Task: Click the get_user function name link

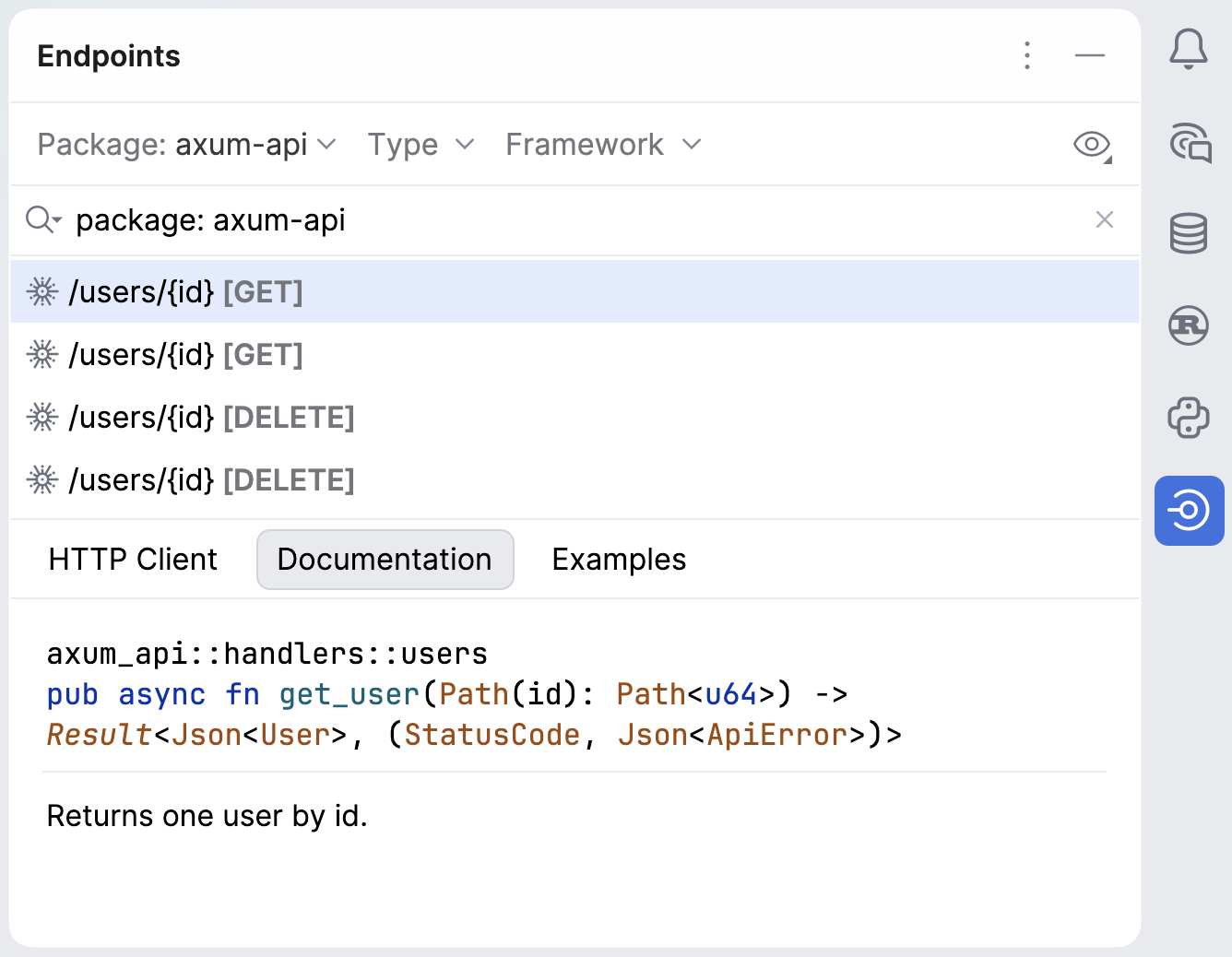Action: [349, 694]
